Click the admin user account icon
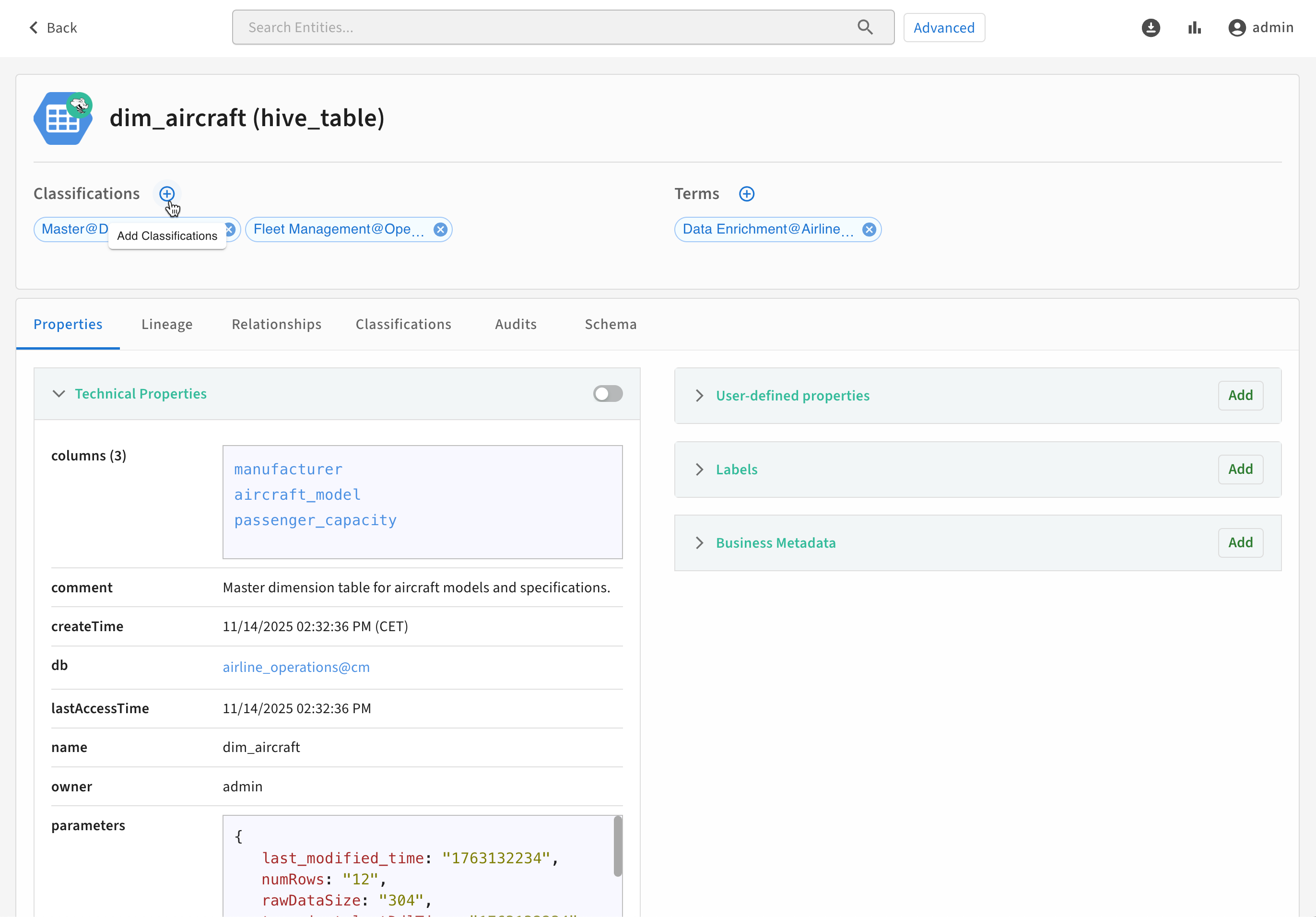 tap(1237, 27)
